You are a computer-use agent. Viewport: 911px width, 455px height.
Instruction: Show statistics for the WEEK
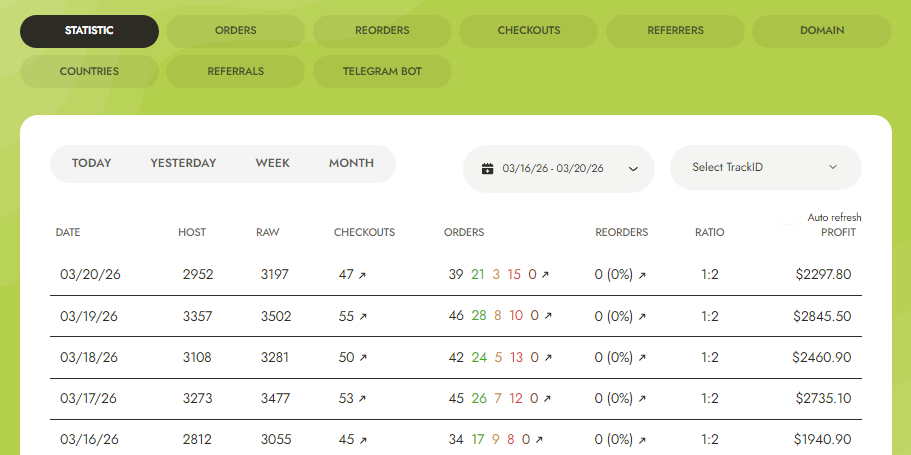point(272,163)
